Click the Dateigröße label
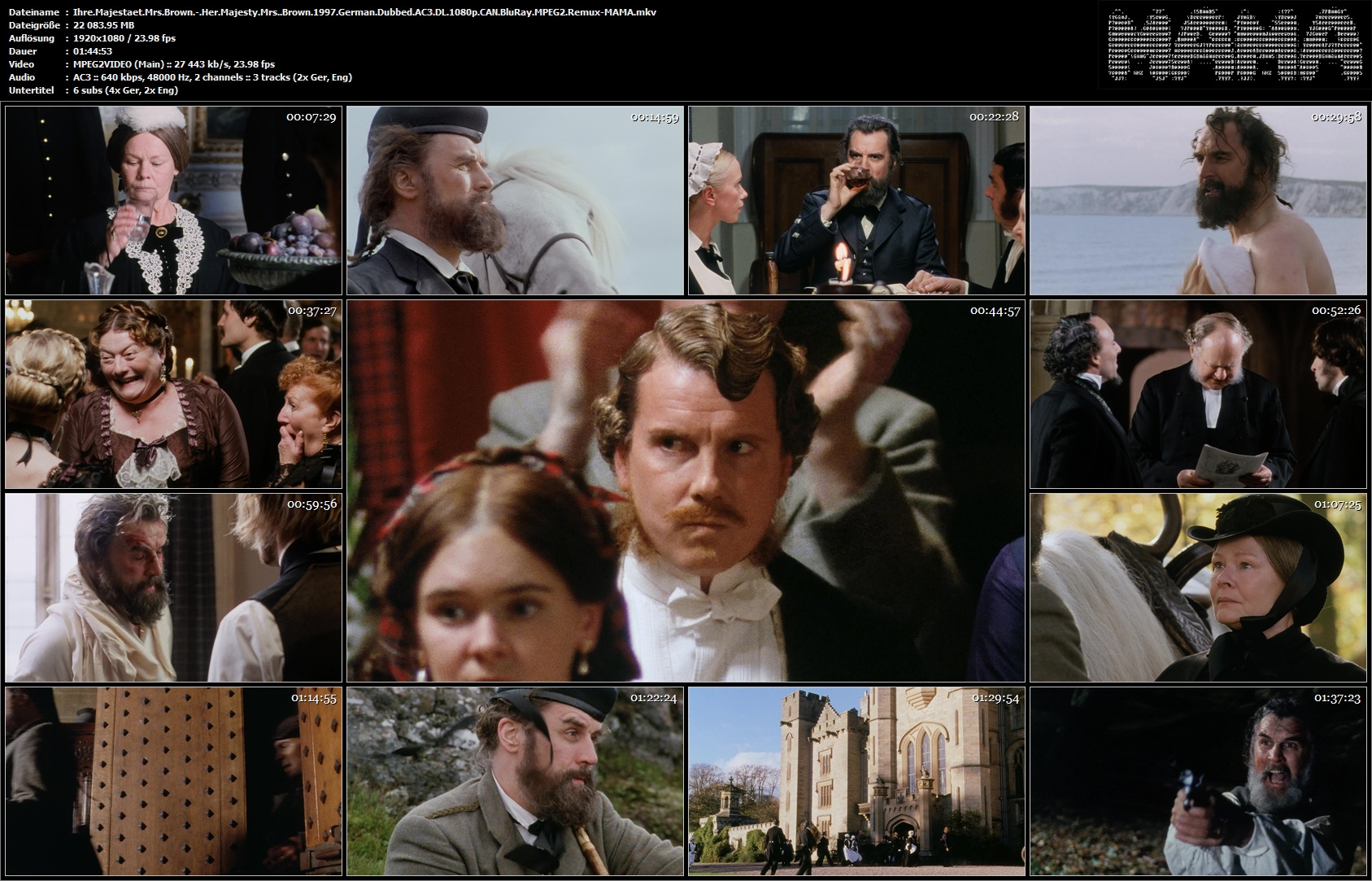 [x=33, y=25]
